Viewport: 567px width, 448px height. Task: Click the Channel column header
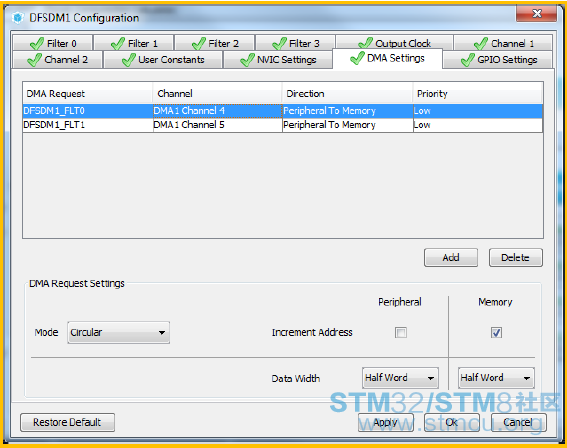pyautogui.click(x=217, y=93)
